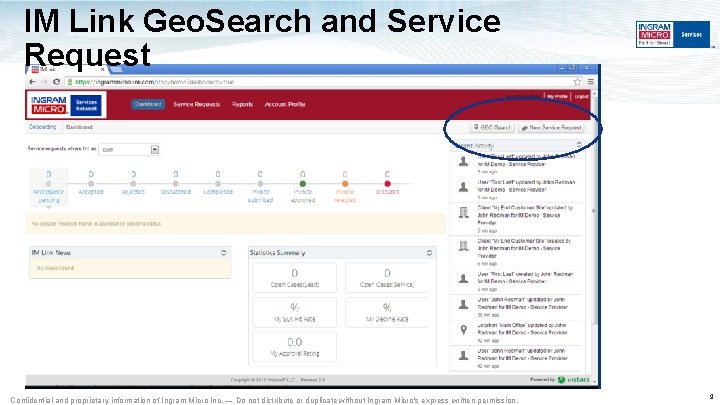720x405 pixels.
Task: Click the browser back arrow
Action: pos(32,82)
